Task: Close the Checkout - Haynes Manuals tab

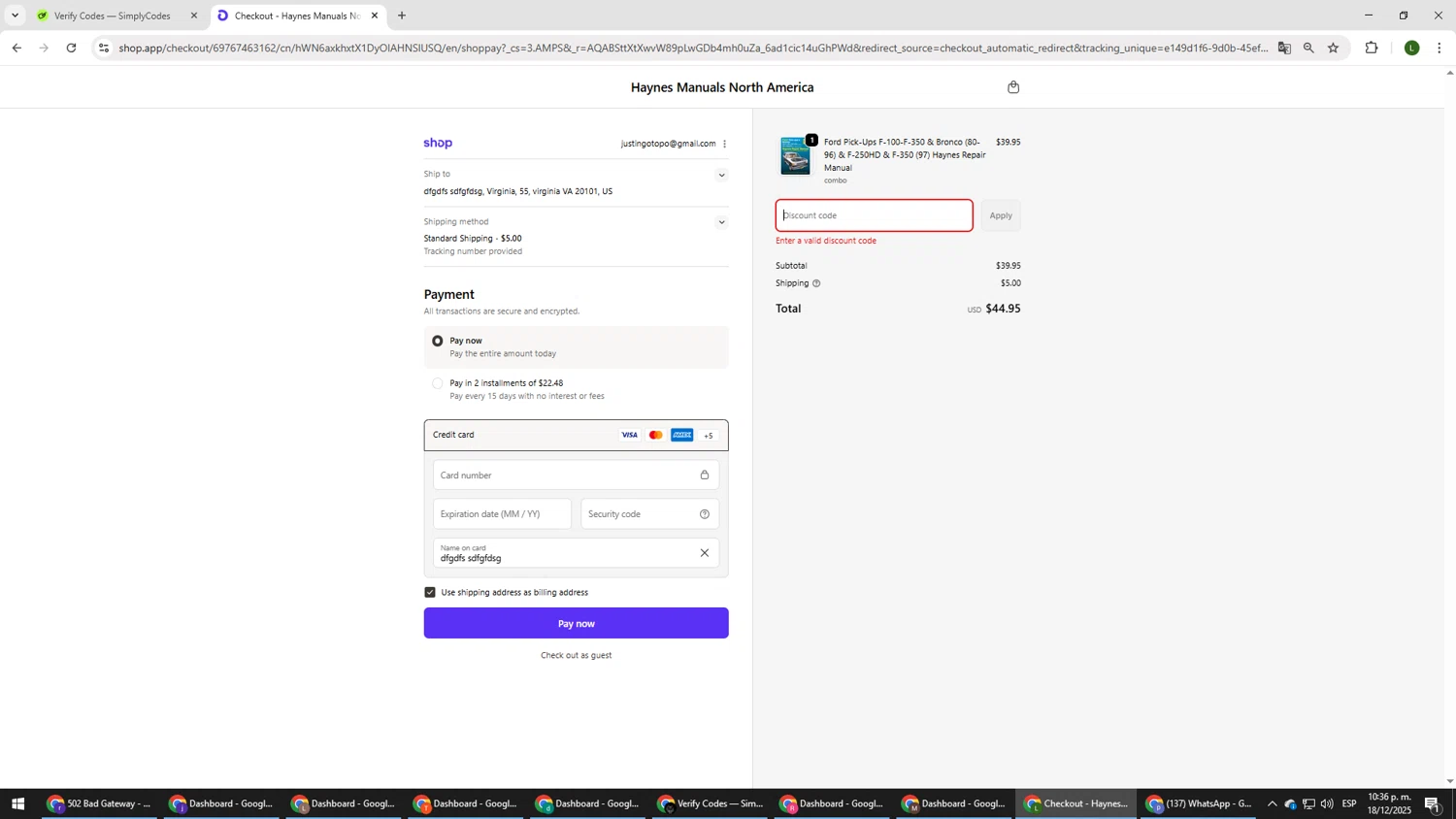Action: [375, 16]
